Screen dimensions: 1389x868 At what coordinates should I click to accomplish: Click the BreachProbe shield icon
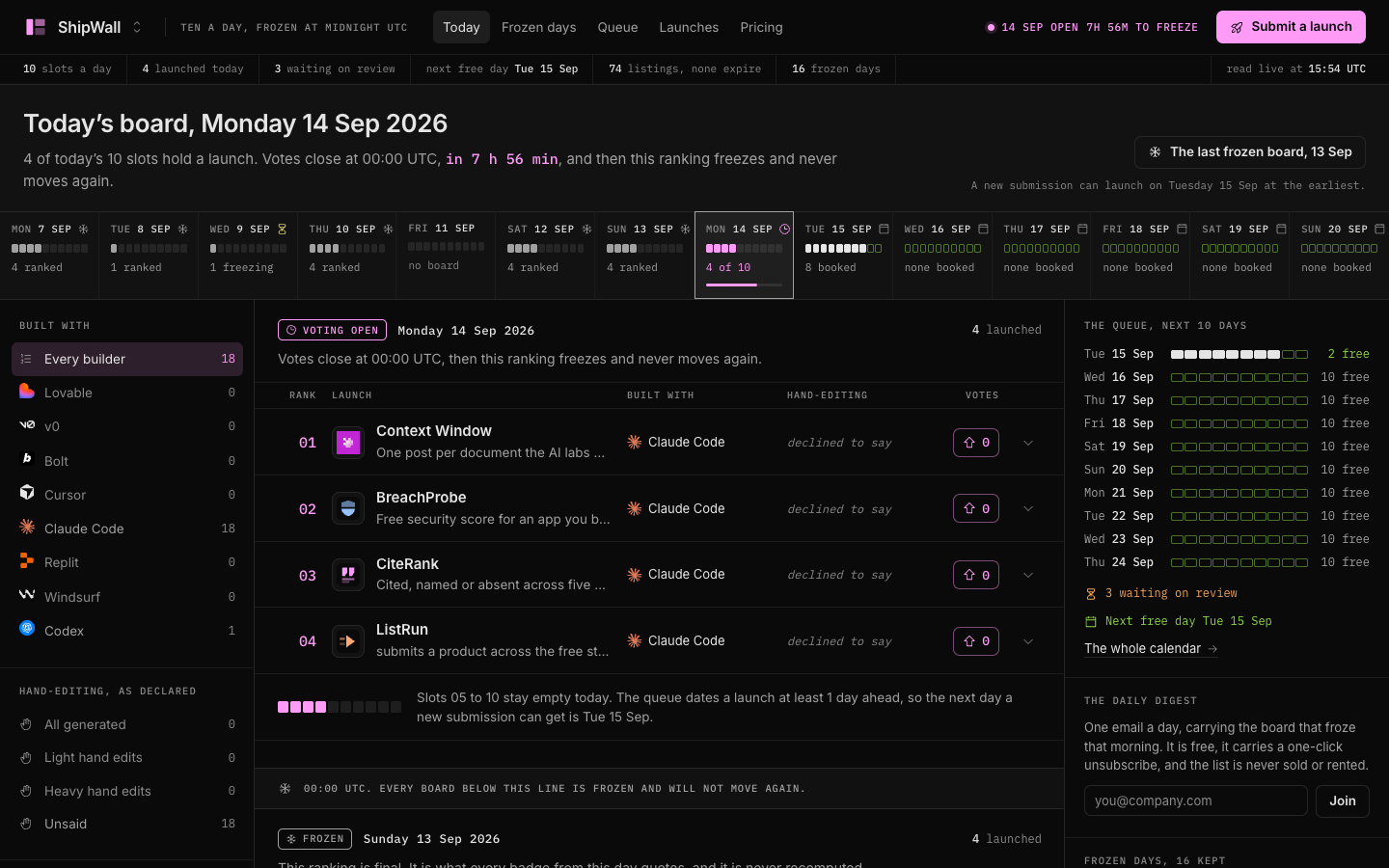348,508
